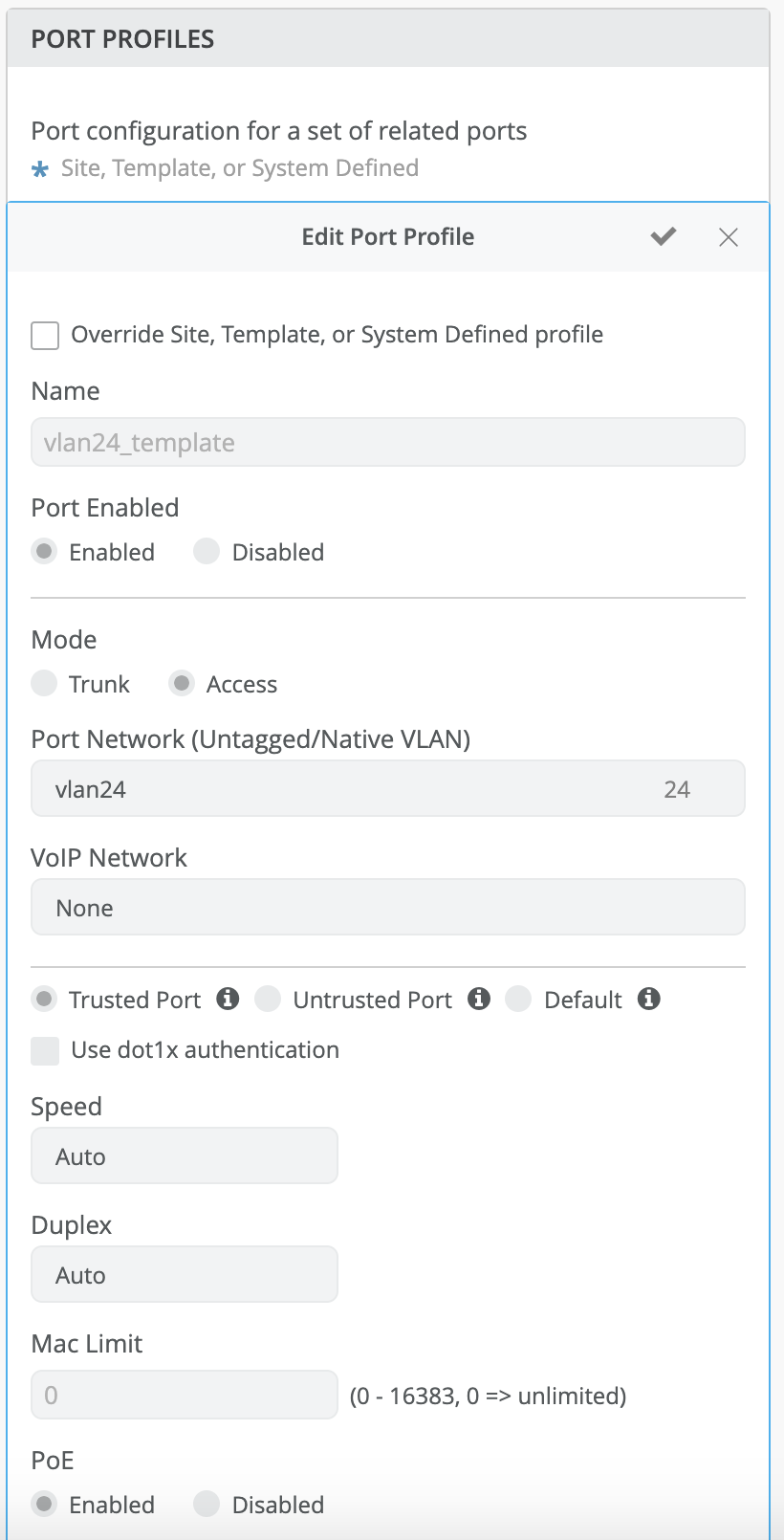Click info icon beside Default option

(649, 999)
